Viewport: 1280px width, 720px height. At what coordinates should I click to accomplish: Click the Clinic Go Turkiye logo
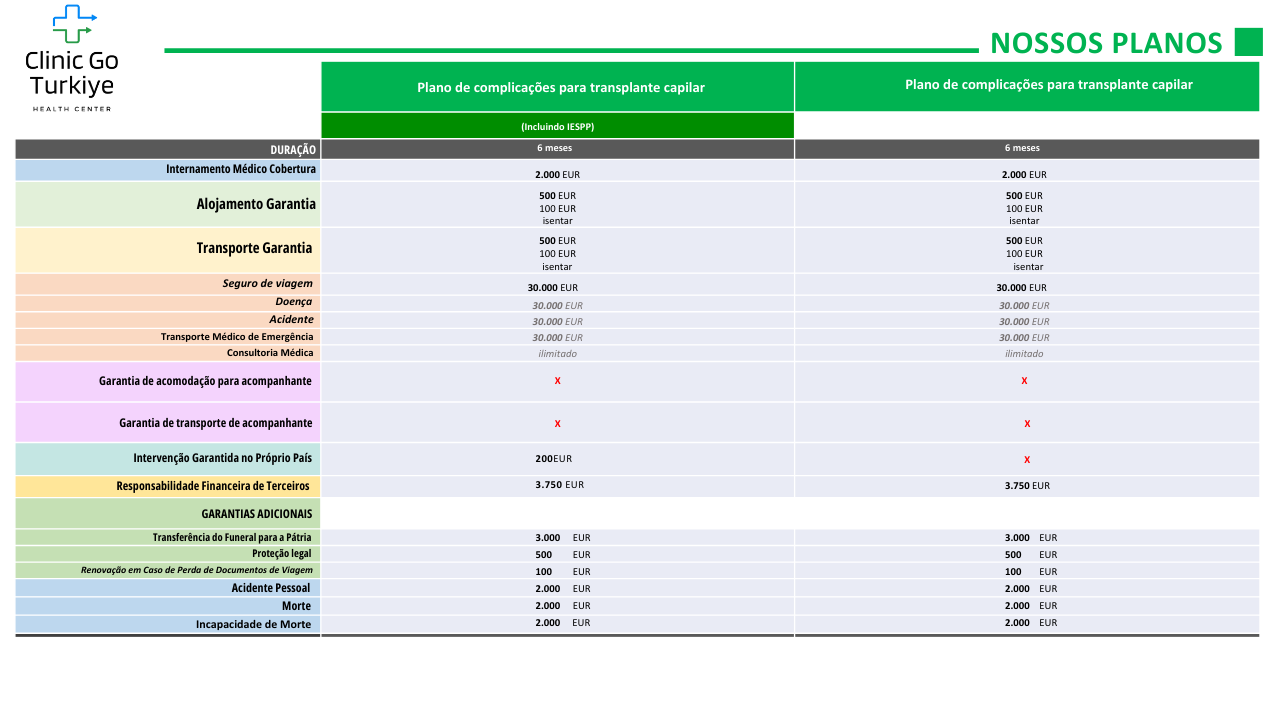71,59
